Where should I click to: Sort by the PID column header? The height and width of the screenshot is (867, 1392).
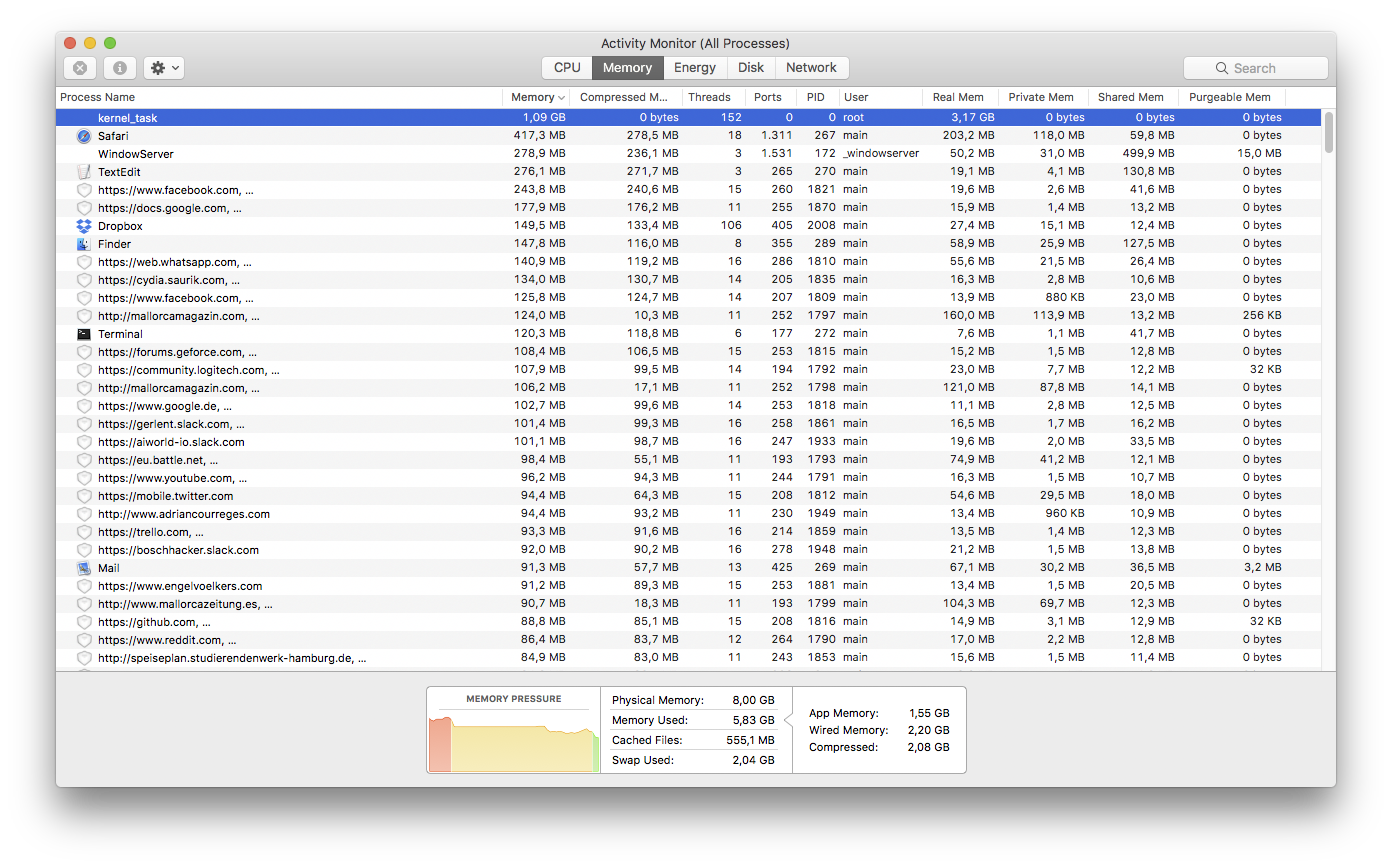[816, 97]
